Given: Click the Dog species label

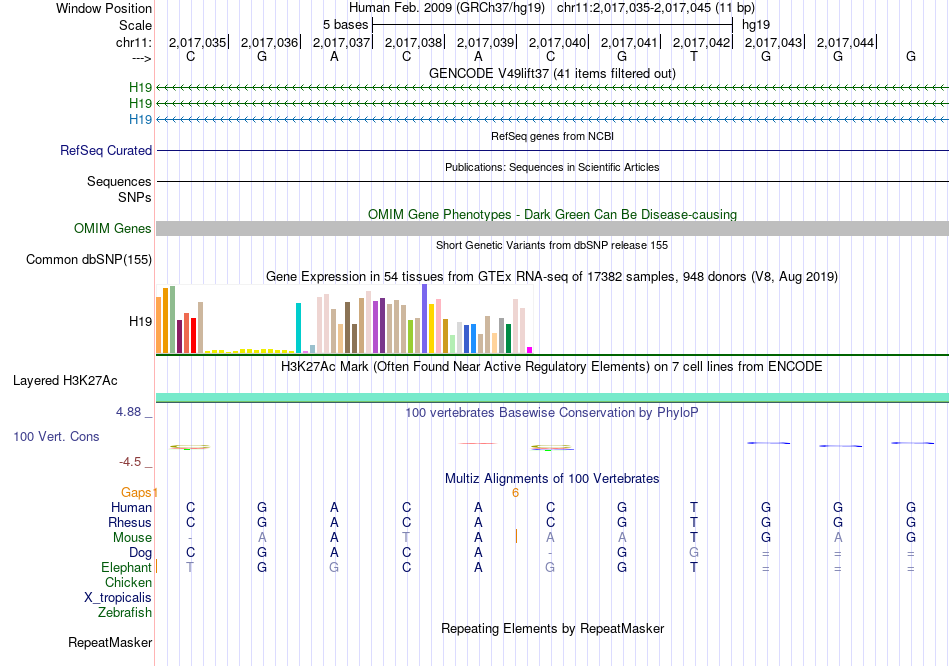Looking at the screenshot, I should pyautogui.click(x=141, y=552).
